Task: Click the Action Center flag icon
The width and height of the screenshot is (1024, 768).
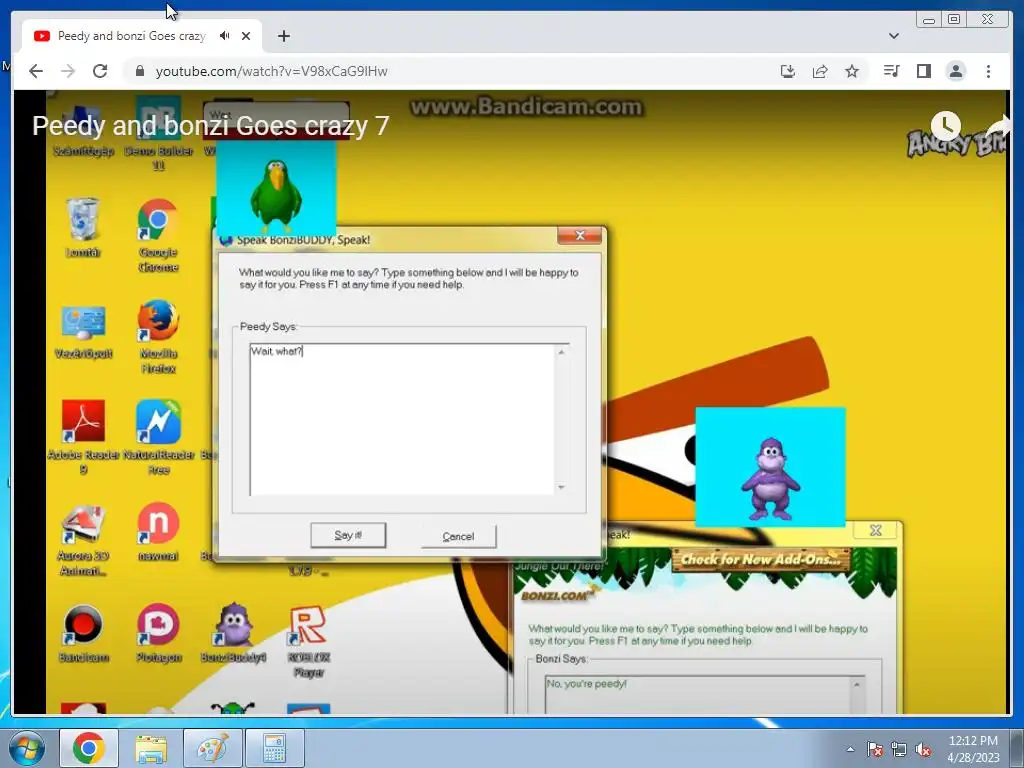Action: pyautogui.click(x=874, y=749)
